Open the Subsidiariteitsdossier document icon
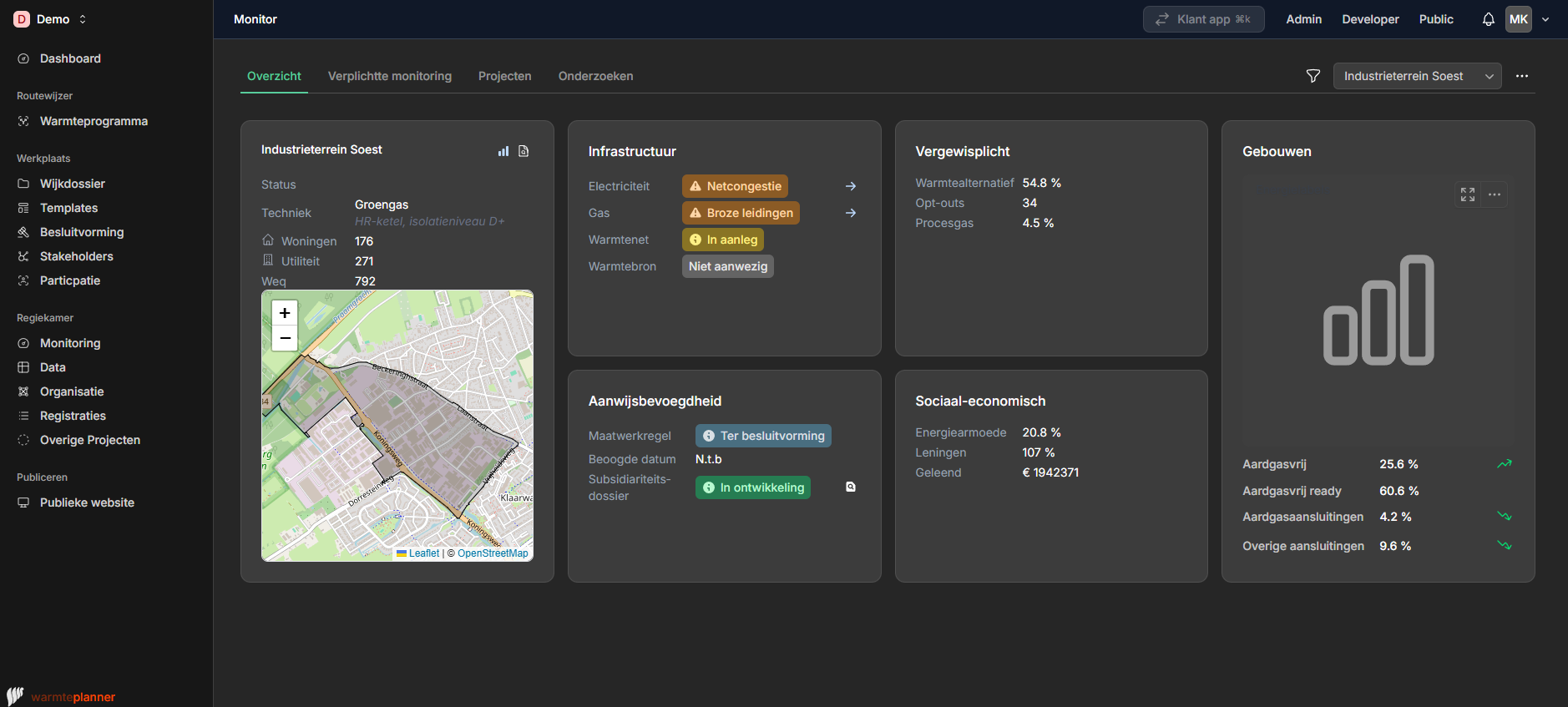Screen dimensions: 1568x707 point(850,487)
